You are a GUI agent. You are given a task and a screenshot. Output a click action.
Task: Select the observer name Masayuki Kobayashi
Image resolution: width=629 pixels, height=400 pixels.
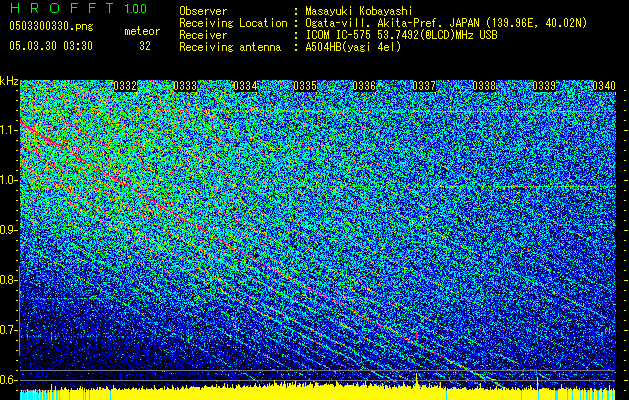[359, 11]
